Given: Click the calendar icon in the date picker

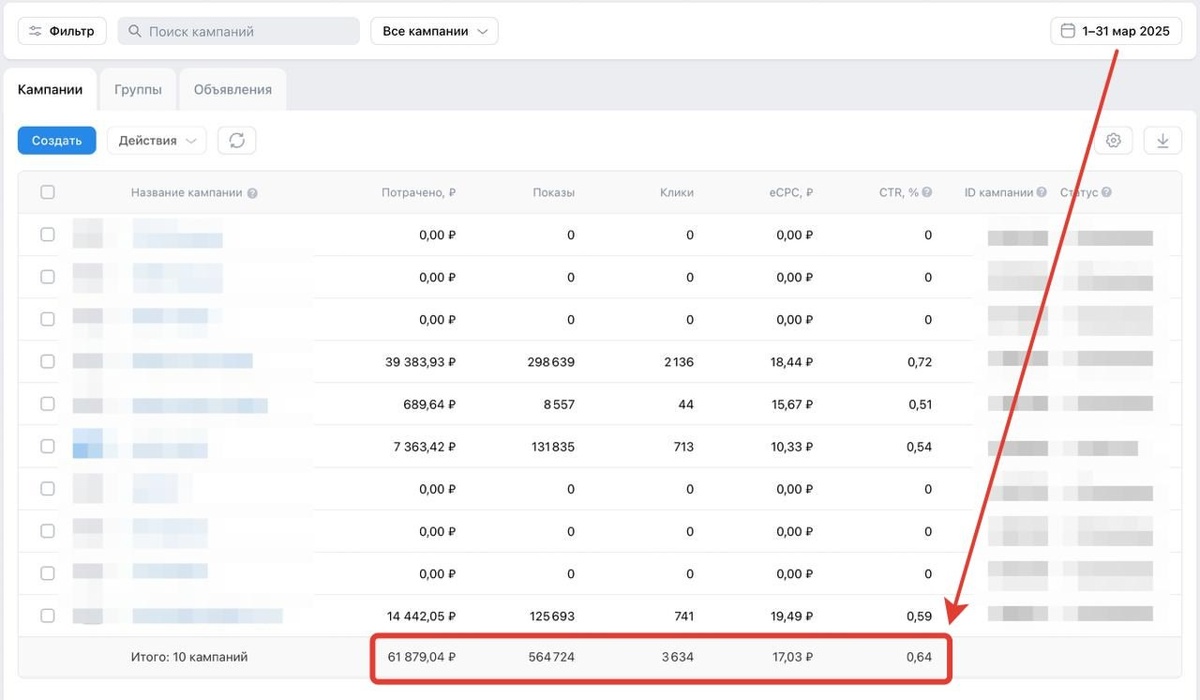Looking at the screenshot, I should click(x=1067, y=31).
